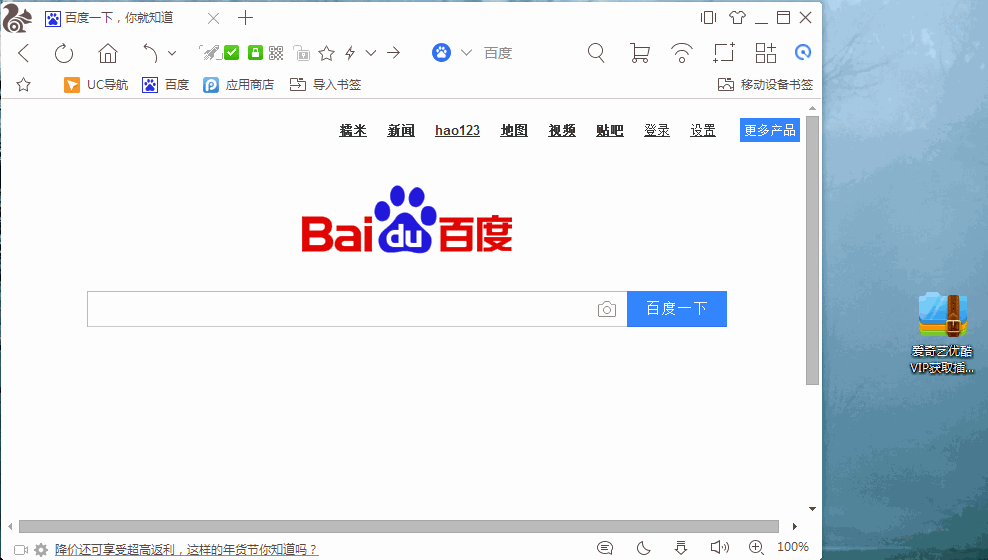The width and height of the screenshot is (988, 560).
Task: Click the zoom in magnifier icon
Action: 756,547
